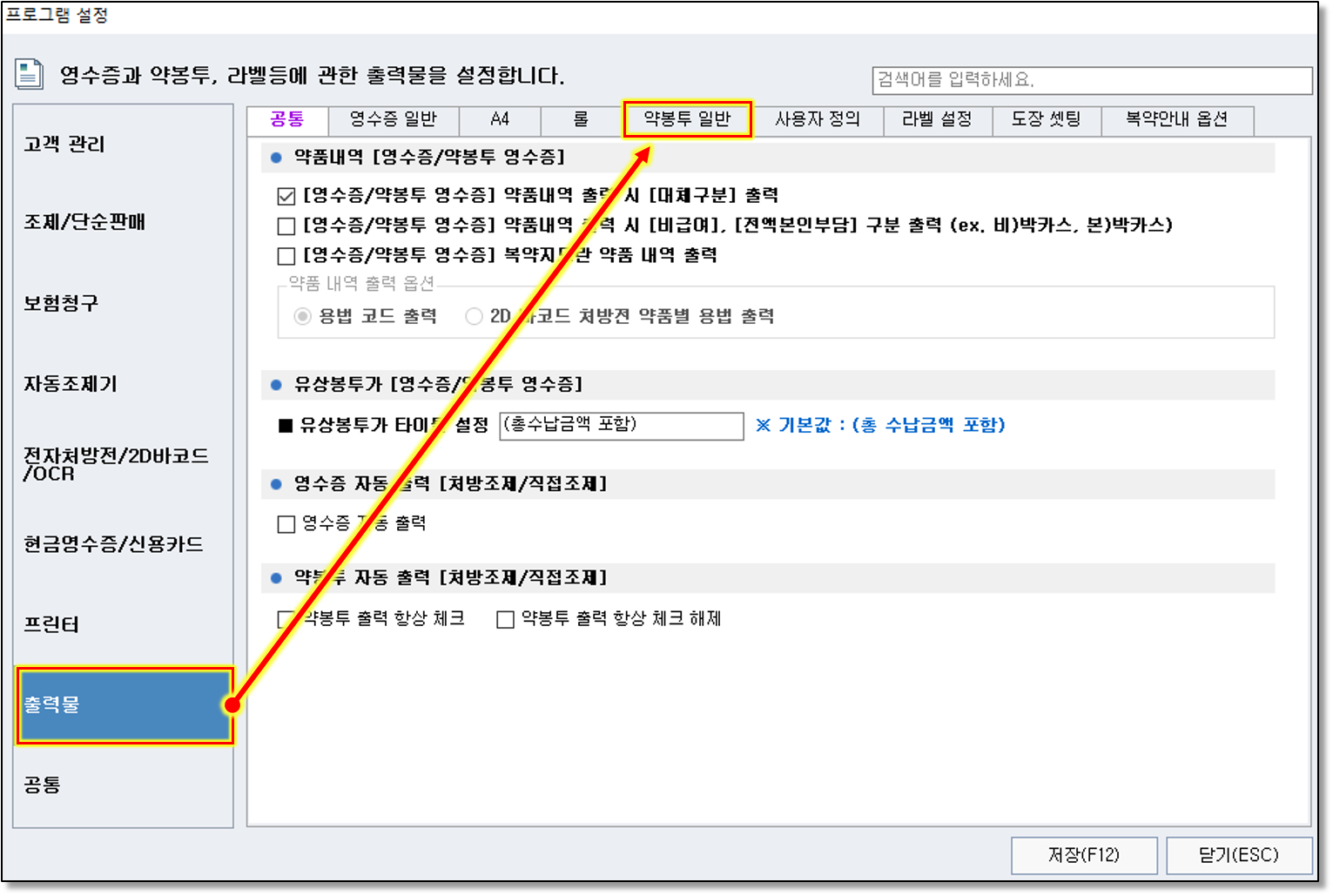Screen dimensions: 1333x896
Task: Open the 복약안내 옵션 tab
Action: [1176, 119]
